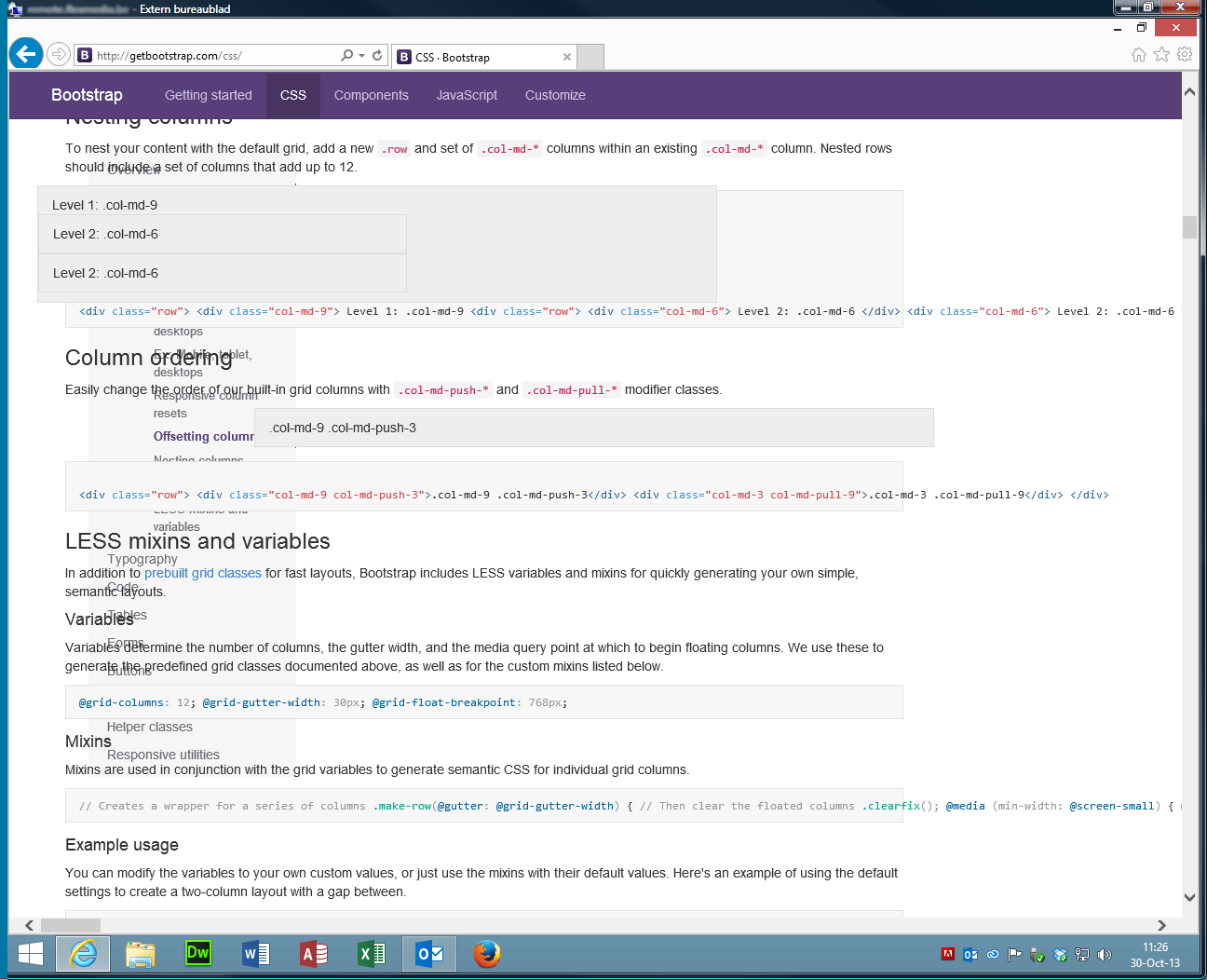Launch Dreamweaver from taskbar
The image size is (1207, 980).
198,953
